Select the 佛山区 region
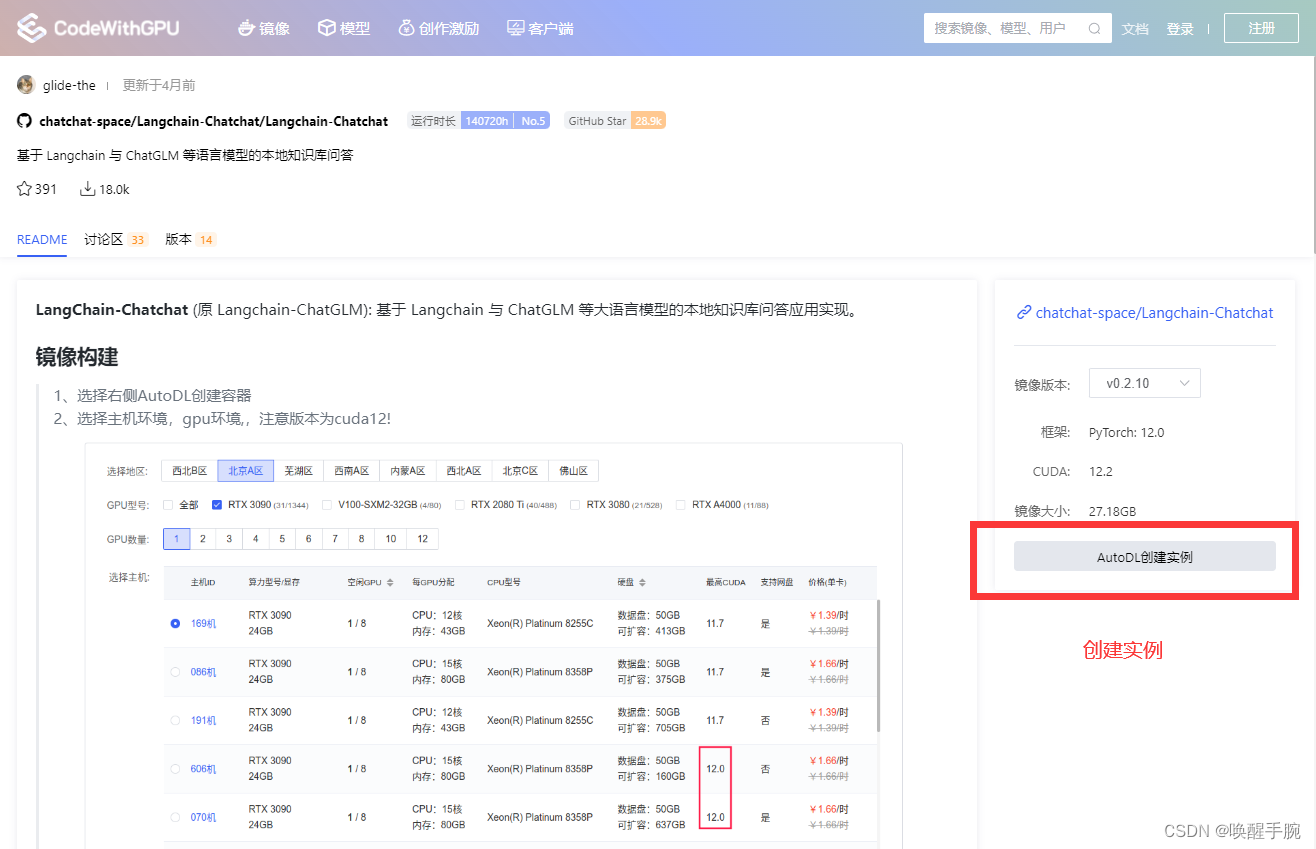 573,471
